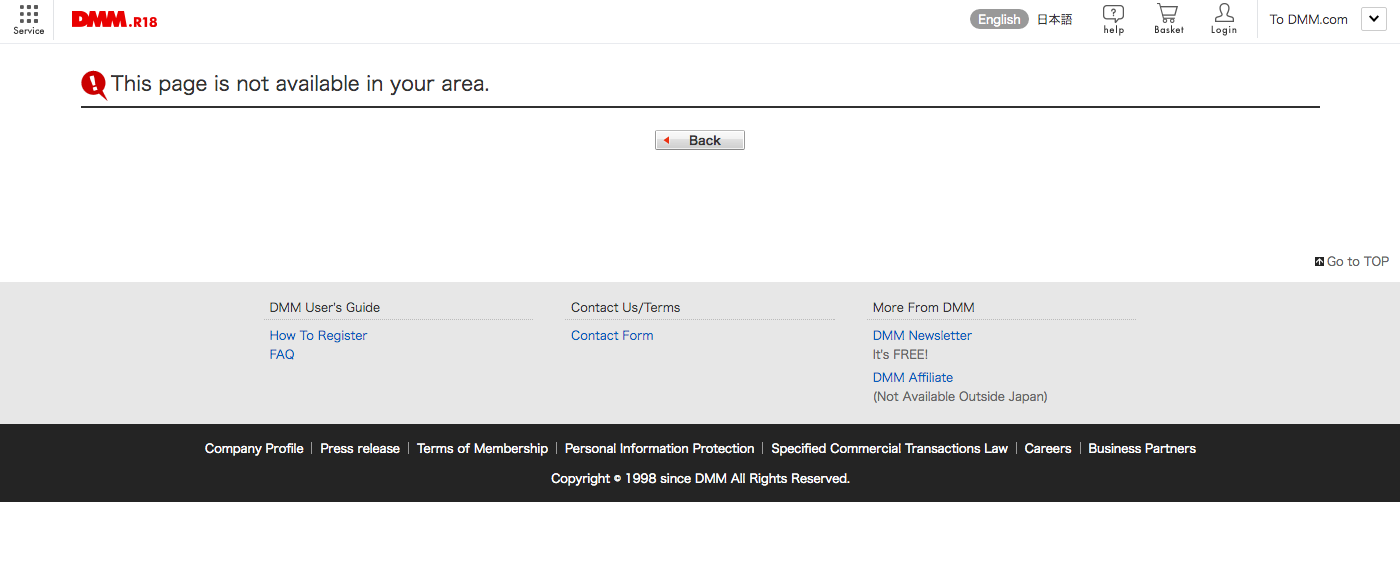Click Go to TOP link
This screenshot has height=566, width=1400.
pos(1356,262)
